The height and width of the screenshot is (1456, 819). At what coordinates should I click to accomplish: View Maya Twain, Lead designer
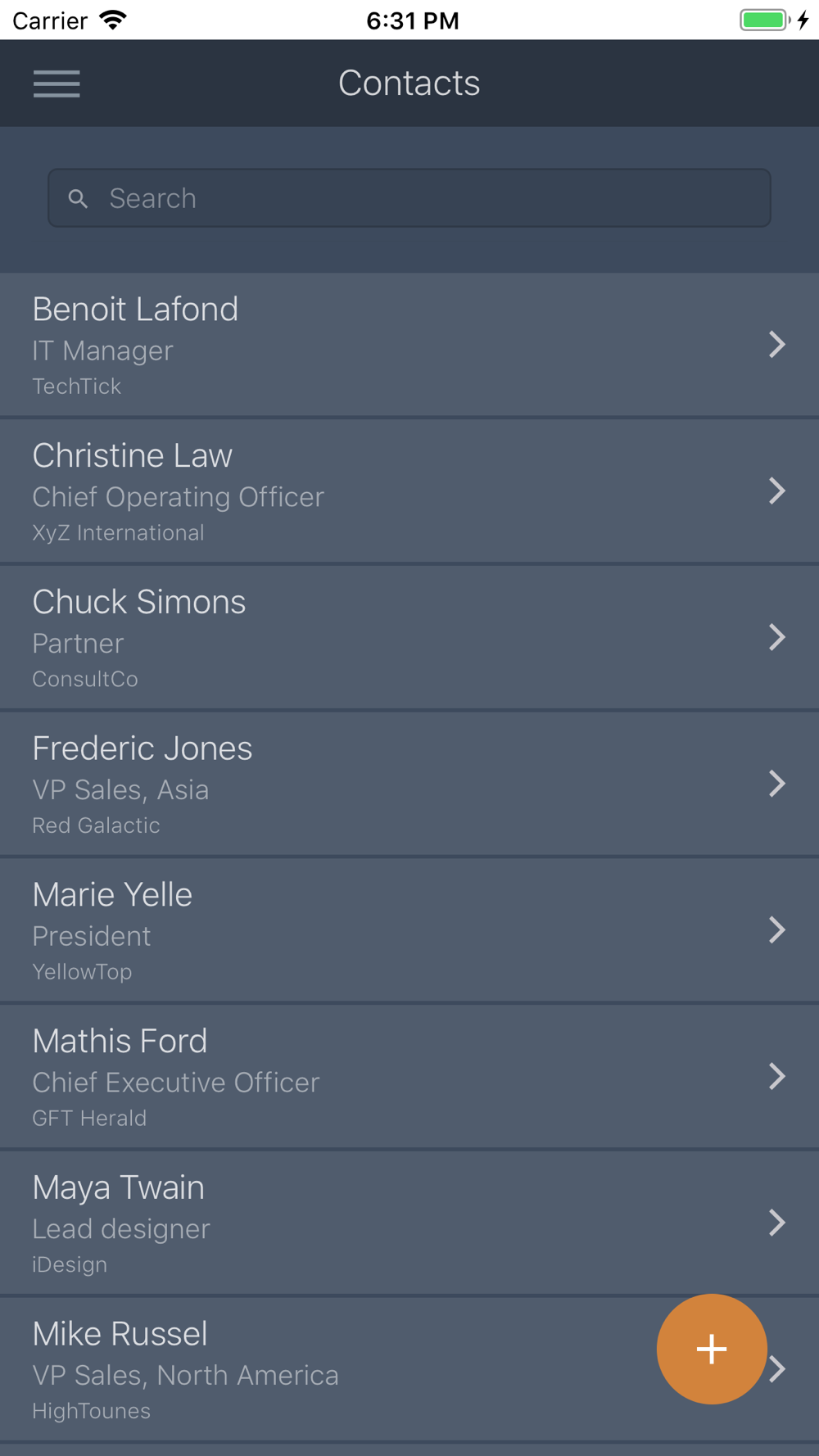click(x=409, y=1223)
